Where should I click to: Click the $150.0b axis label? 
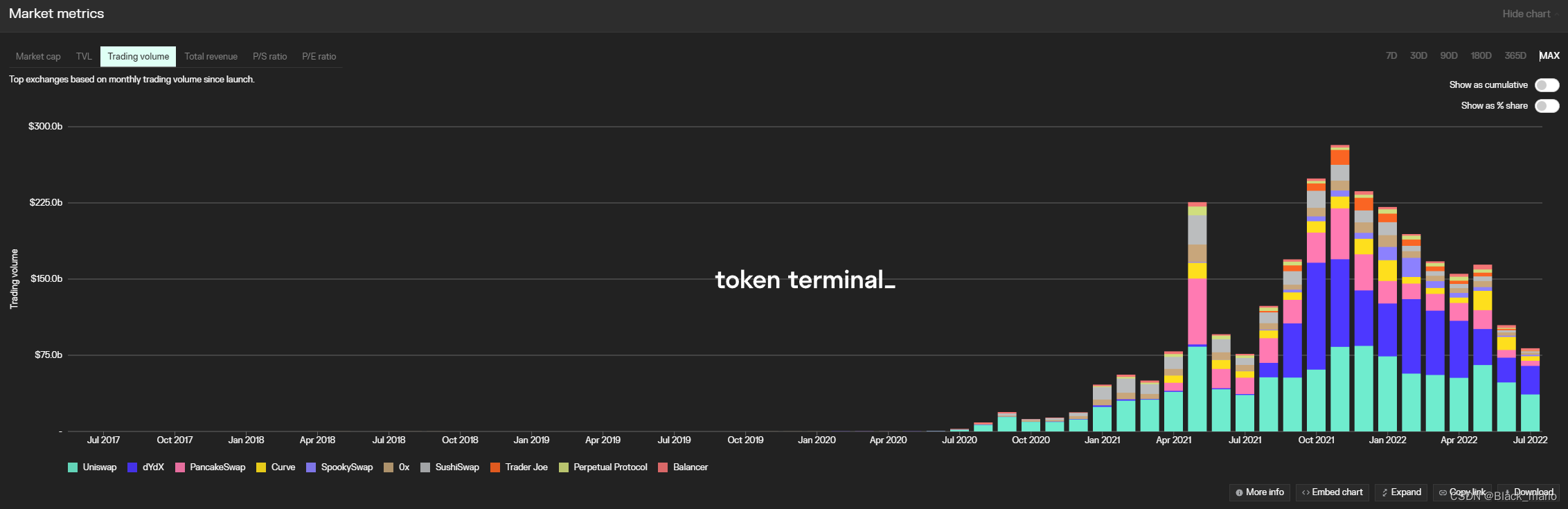(x=46, y=279)
